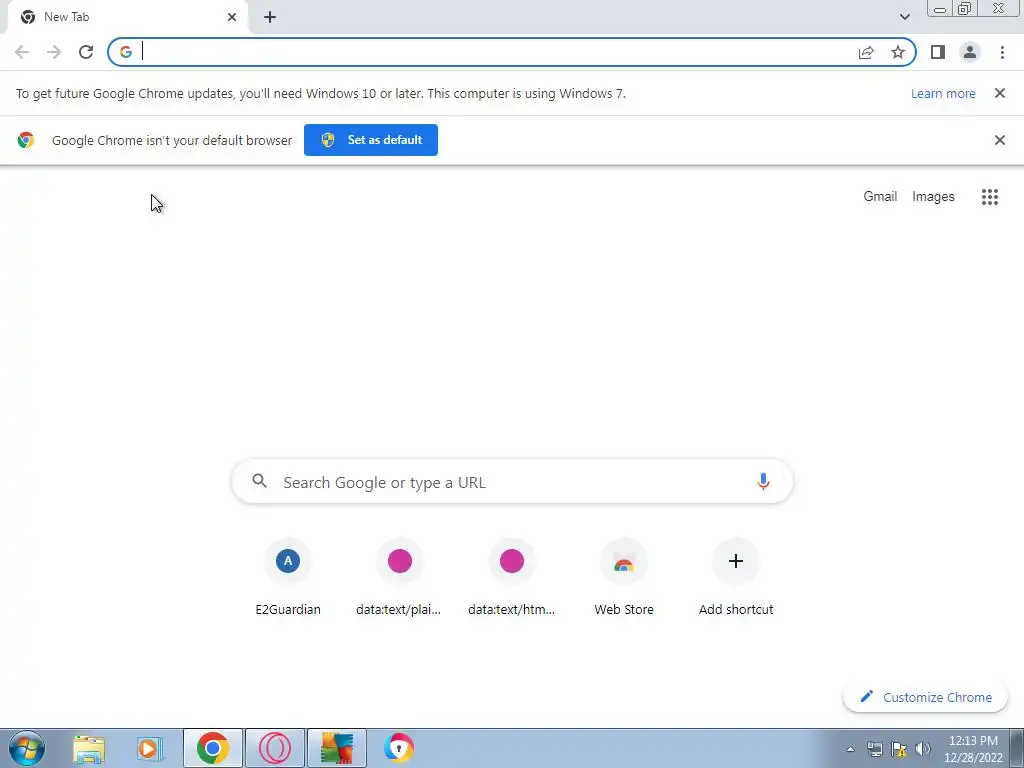Viewport: 1024px width, 768px height.
Task: Click the network tray icon
Action: pos(874,749)
